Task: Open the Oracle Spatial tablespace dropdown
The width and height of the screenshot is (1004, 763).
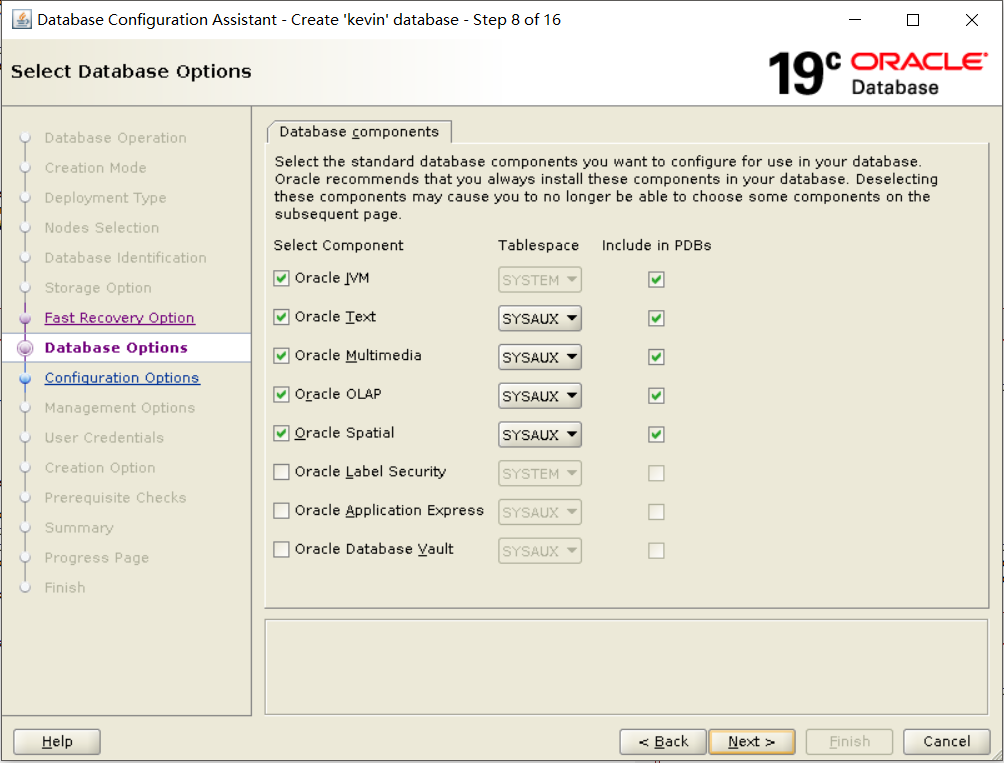Action: 540,435
